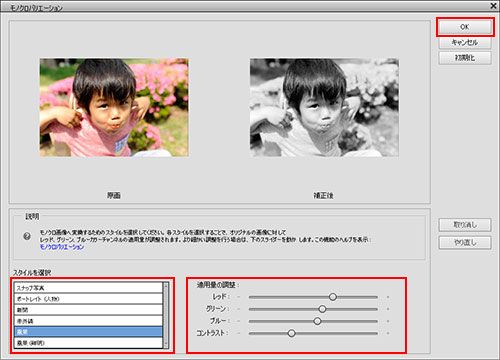Screen dimensions: 500x360
Task: Close the dialog with the X button
Action: pyautogui.click(x=494, y=6)
